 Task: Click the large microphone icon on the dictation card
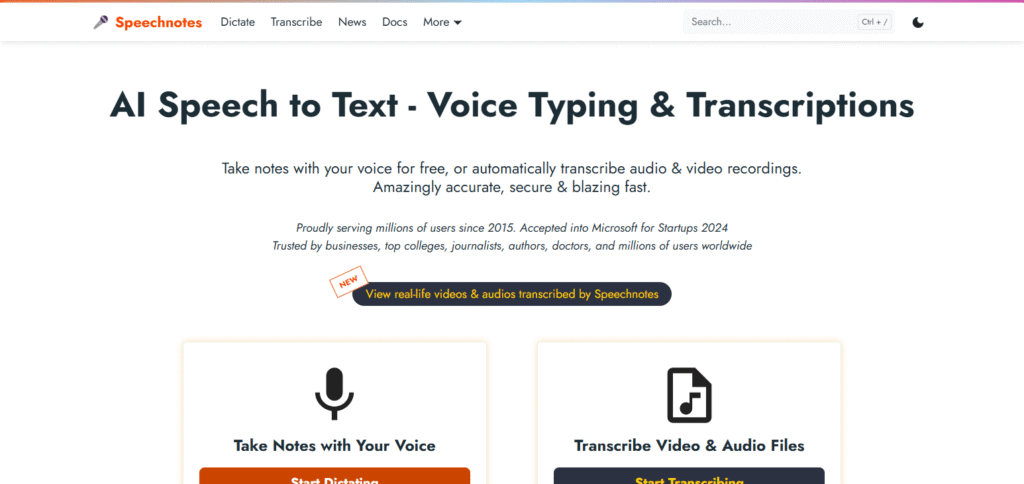(x=334, y=393)
